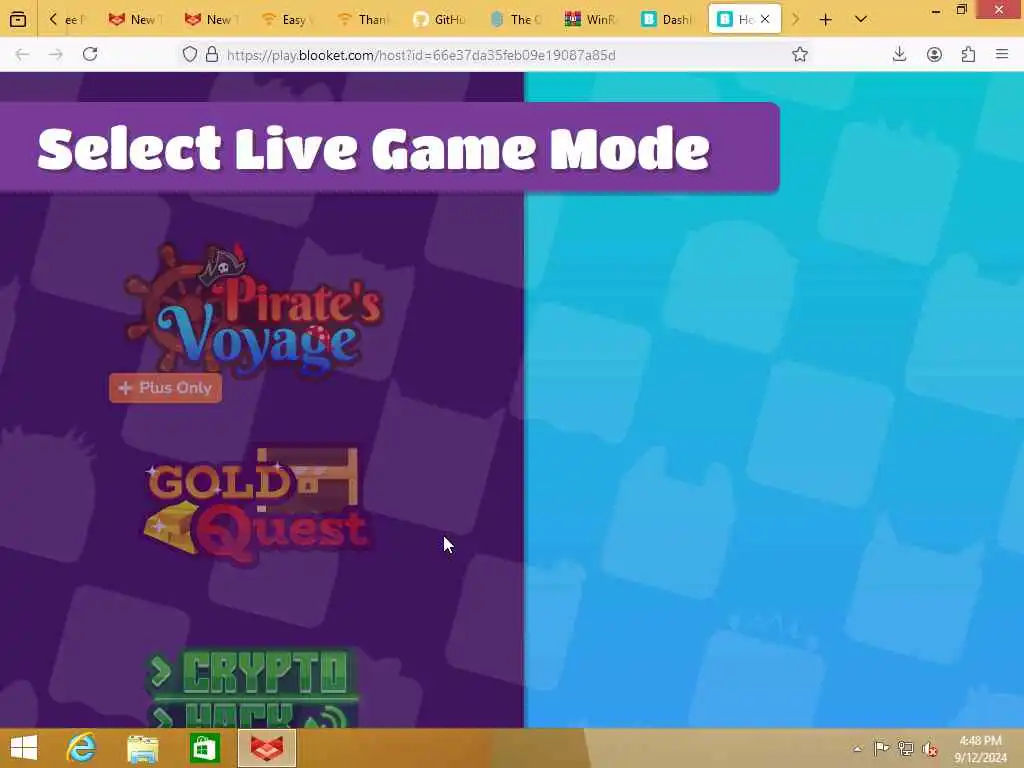The height and width of the screenshot is (768, 1024).
Task: Click the taskbar clock showing 4:48 PM
Action: coord(980,749)
